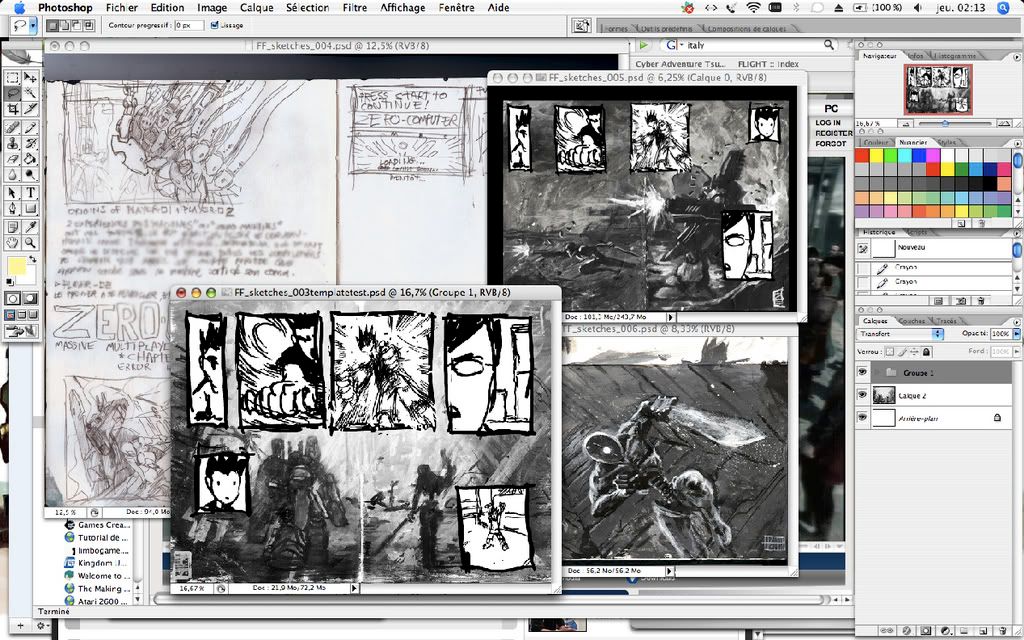The height and width of the screenshot is (640, 1024).
Task: Switch to the Couches tab
Action: (912, 321)
